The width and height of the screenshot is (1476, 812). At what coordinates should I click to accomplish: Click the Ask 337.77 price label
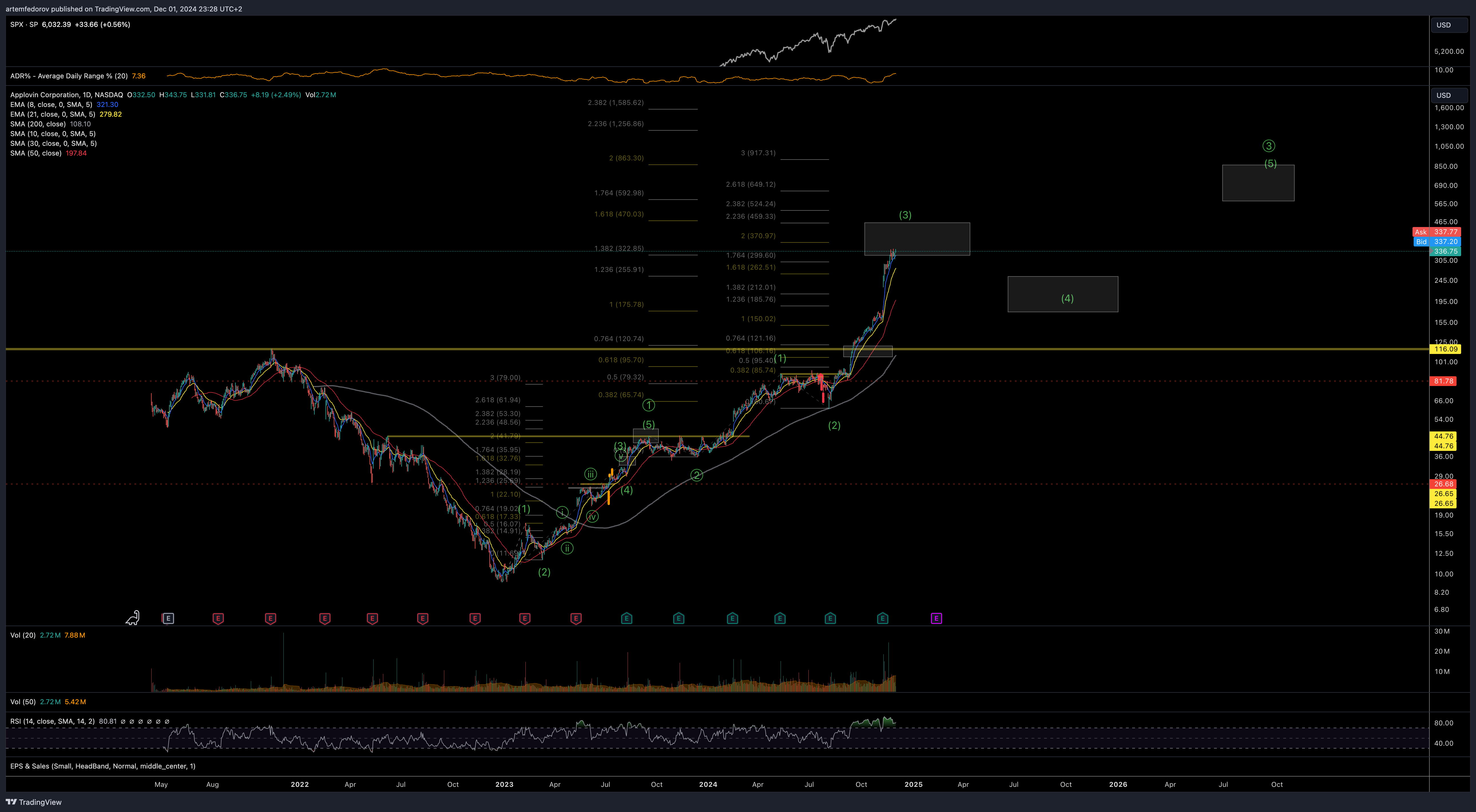(1437, 232)
